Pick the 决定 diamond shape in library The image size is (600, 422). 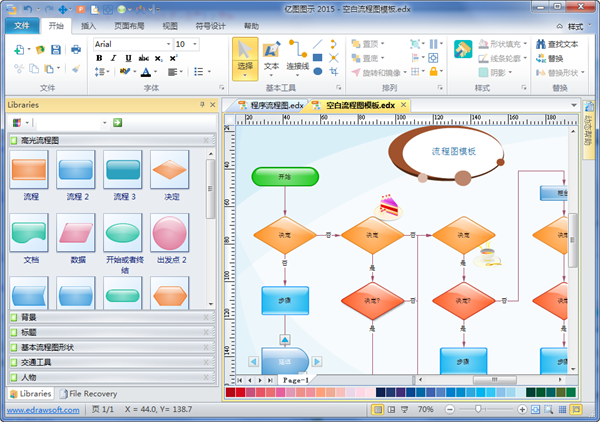pyautogui.click(x=170, y=176)
